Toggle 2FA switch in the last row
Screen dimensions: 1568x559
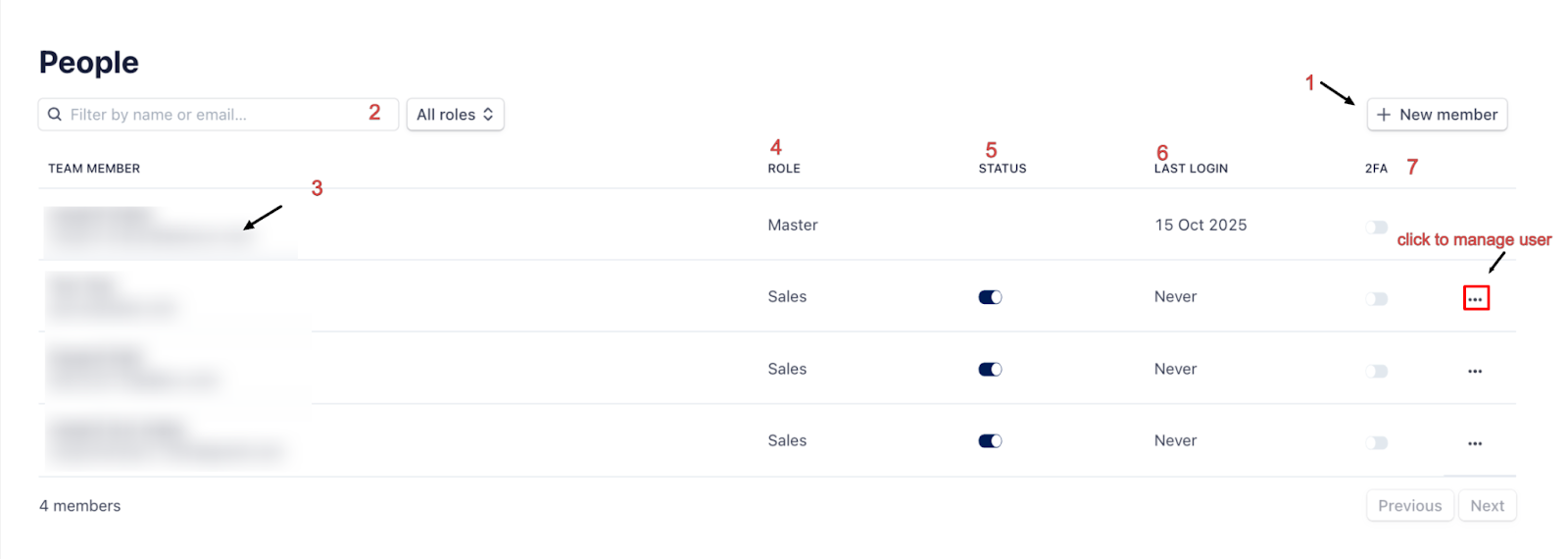(x=1377, y=443)
